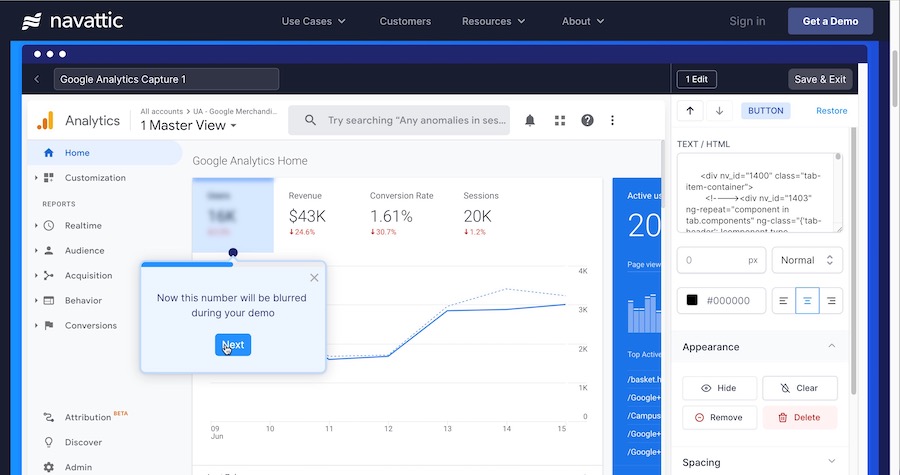Collapse the Appearance section
This screenshot has height=475, width=900.
pos(832,347)
